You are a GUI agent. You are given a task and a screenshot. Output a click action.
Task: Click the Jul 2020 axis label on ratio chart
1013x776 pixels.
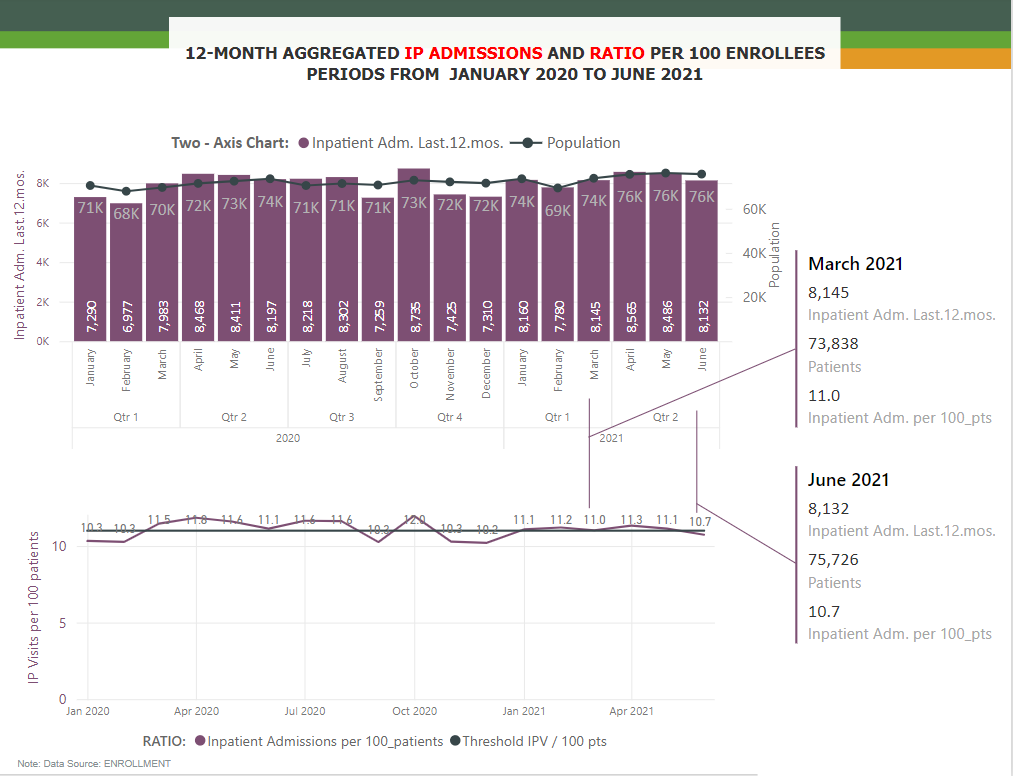[x=305, y=711]
